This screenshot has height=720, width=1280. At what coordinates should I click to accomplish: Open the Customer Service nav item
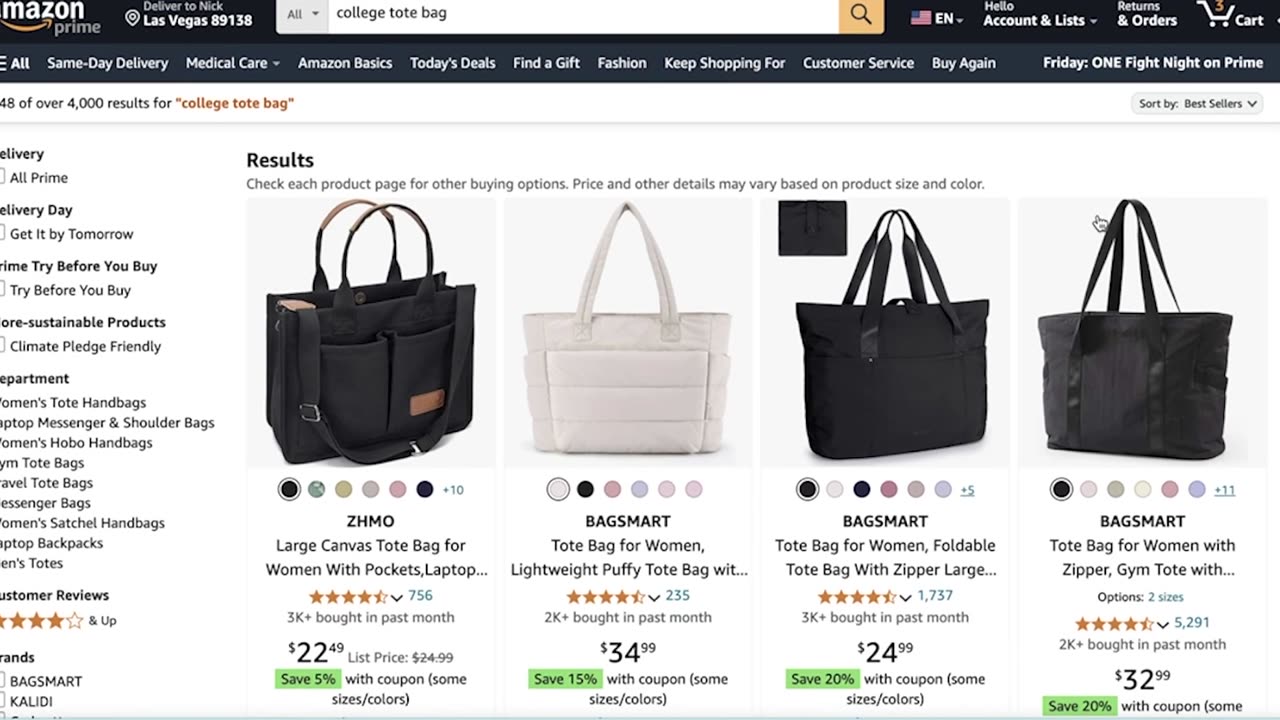click(858, 63)
